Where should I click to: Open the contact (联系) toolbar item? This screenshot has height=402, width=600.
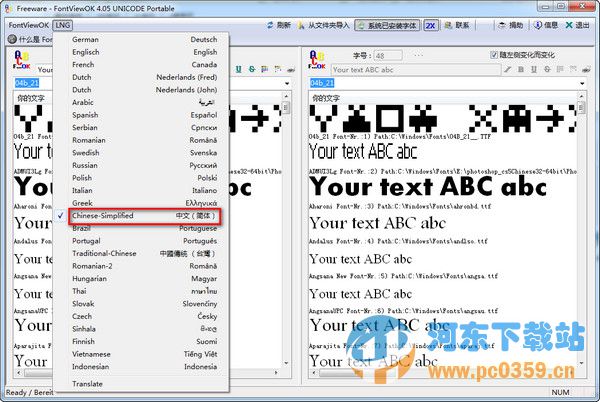pos(457,25)
